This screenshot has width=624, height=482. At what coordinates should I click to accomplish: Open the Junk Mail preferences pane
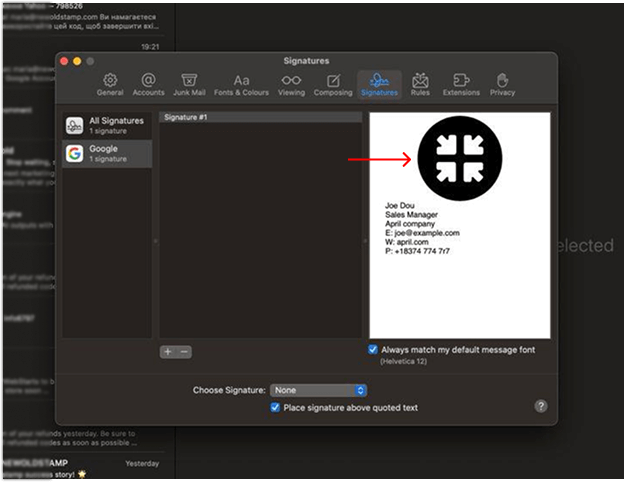pyautogui.click(x=189, y=85)
